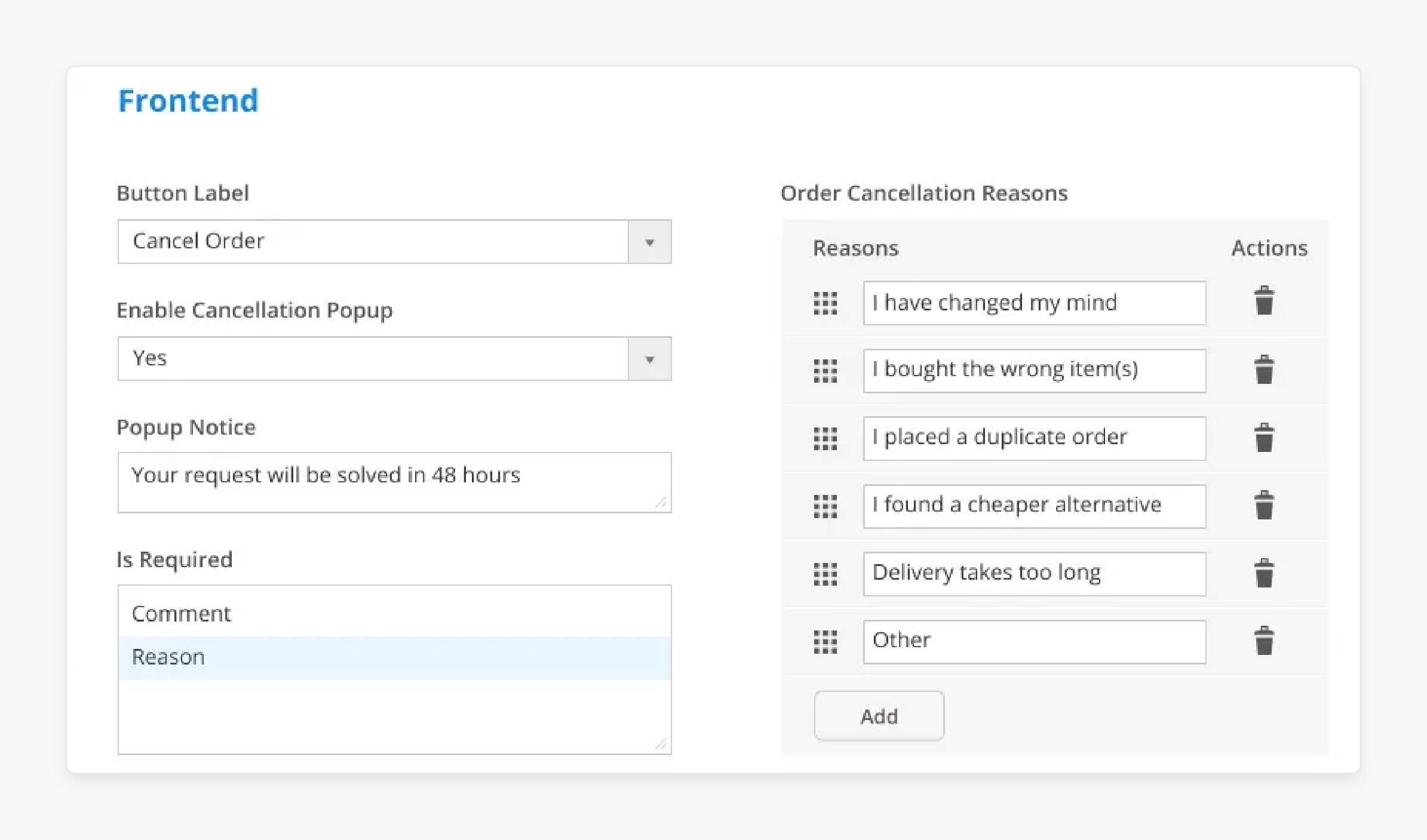Open the Enable Cancellation Popup dropdown
1427x840 pixels.
click(x=394, y=358)
